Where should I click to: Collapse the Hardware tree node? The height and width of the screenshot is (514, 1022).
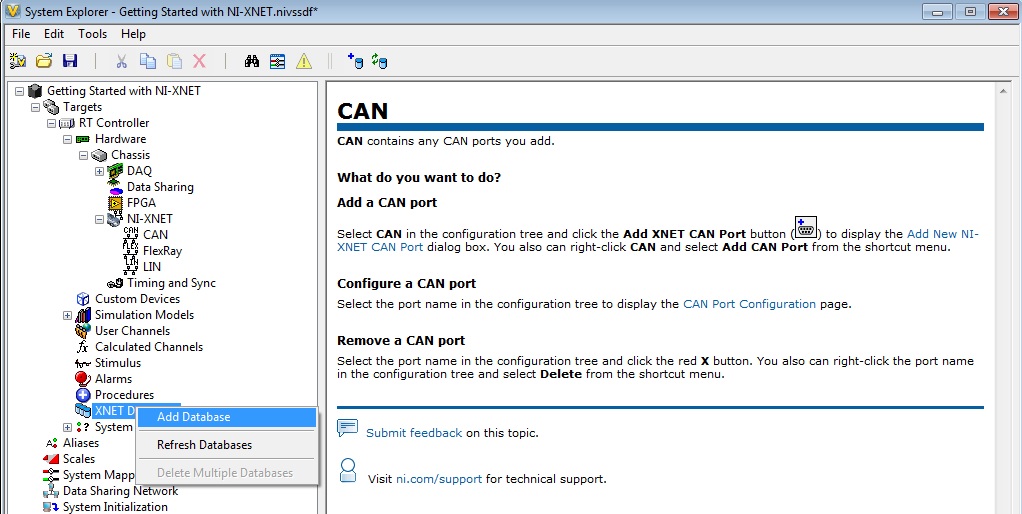pos(67,139)
